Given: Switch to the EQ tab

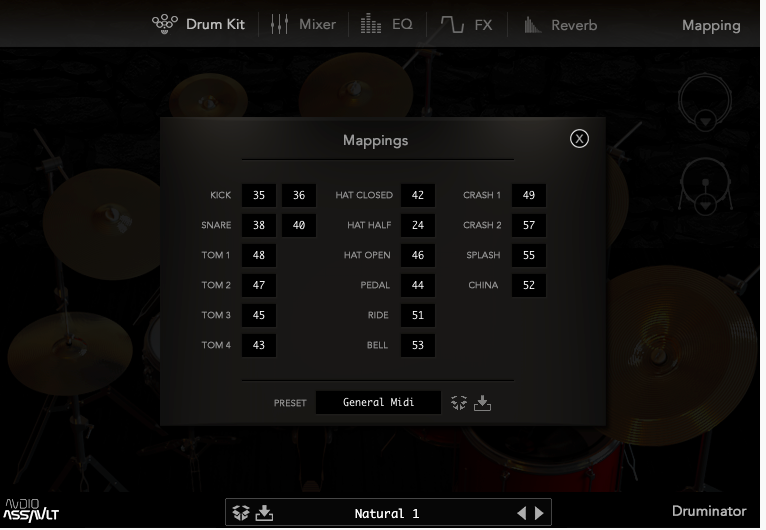Looking at the screenshot, I should pyautogui.click(x=387, y=24).
